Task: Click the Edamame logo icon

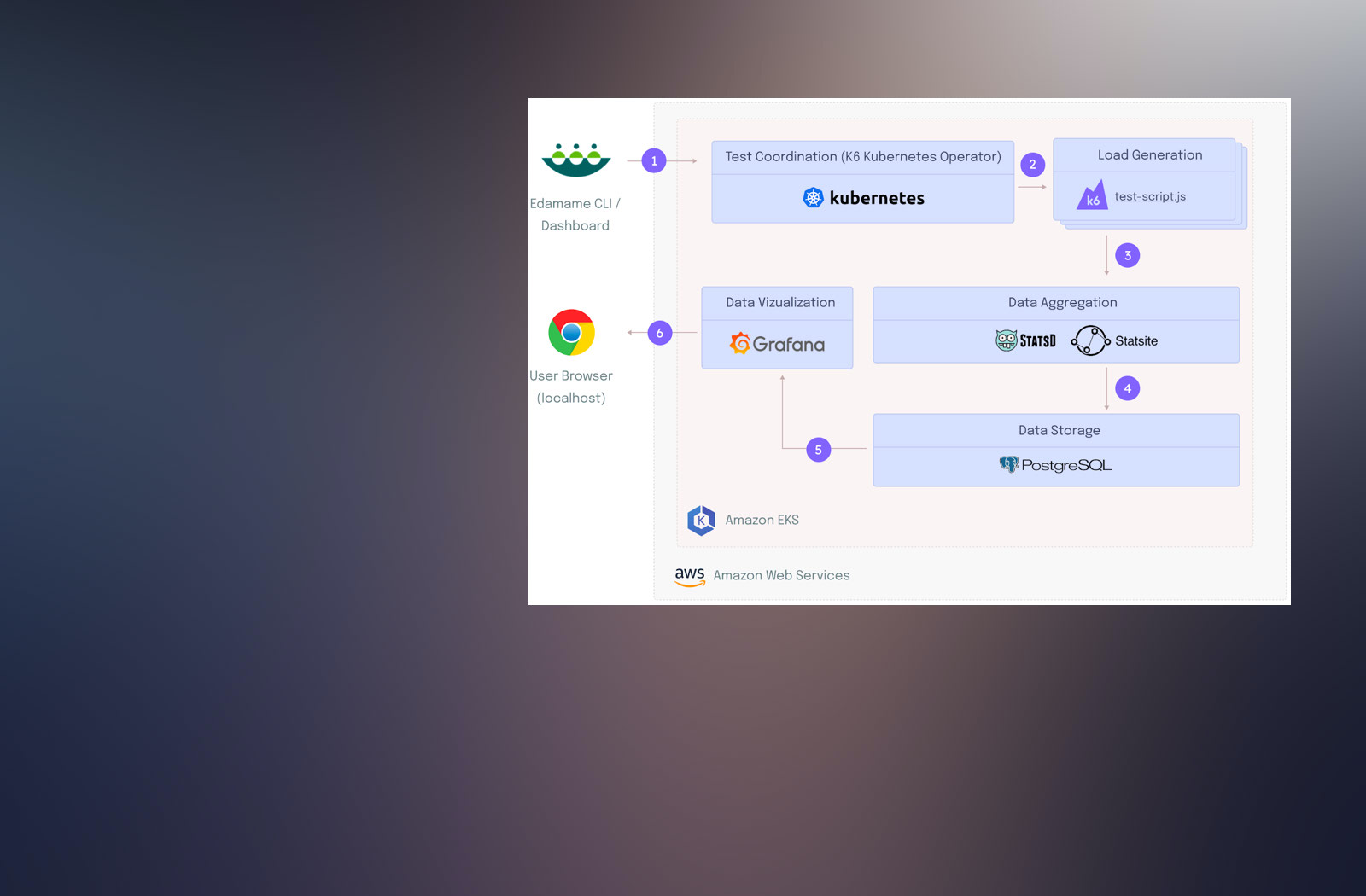Action: point(576,160)
